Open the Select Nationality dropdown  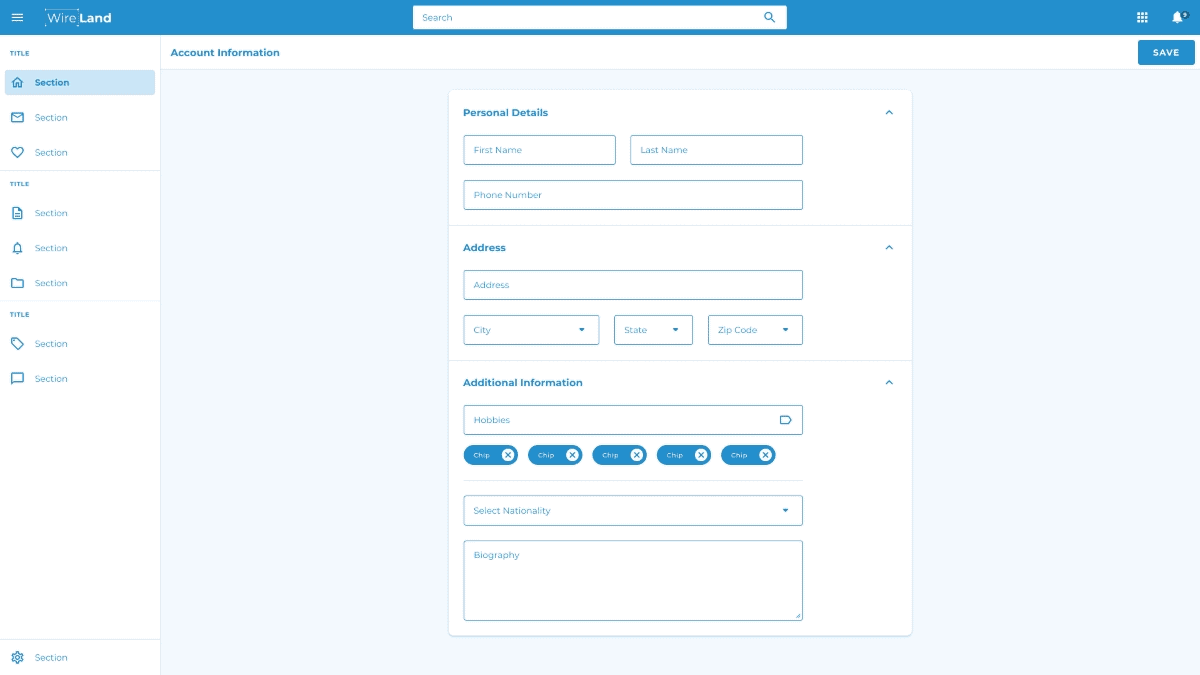[x=633, y=510]
